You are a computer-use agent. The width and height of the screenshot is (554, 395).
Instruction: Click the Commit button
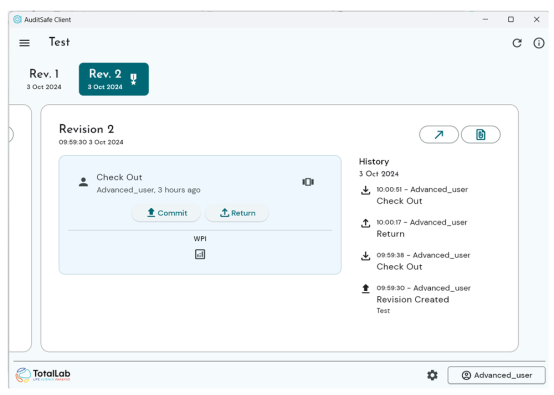pyautogui.click(x=166, y=213)
